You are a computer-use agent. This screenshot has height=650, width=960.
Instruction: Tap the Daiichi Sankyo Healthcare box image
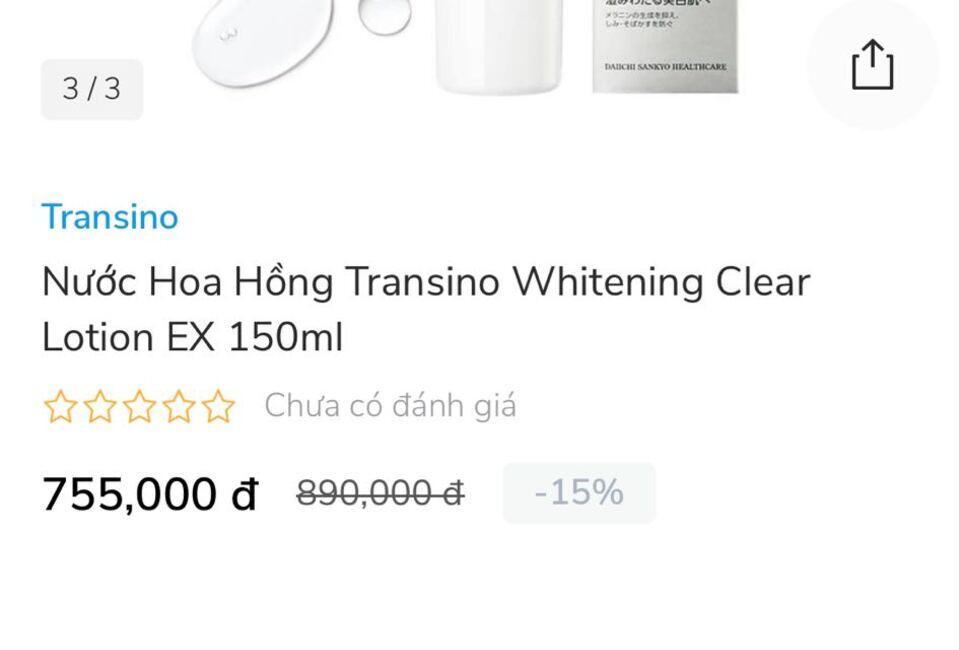click(665, 46)
